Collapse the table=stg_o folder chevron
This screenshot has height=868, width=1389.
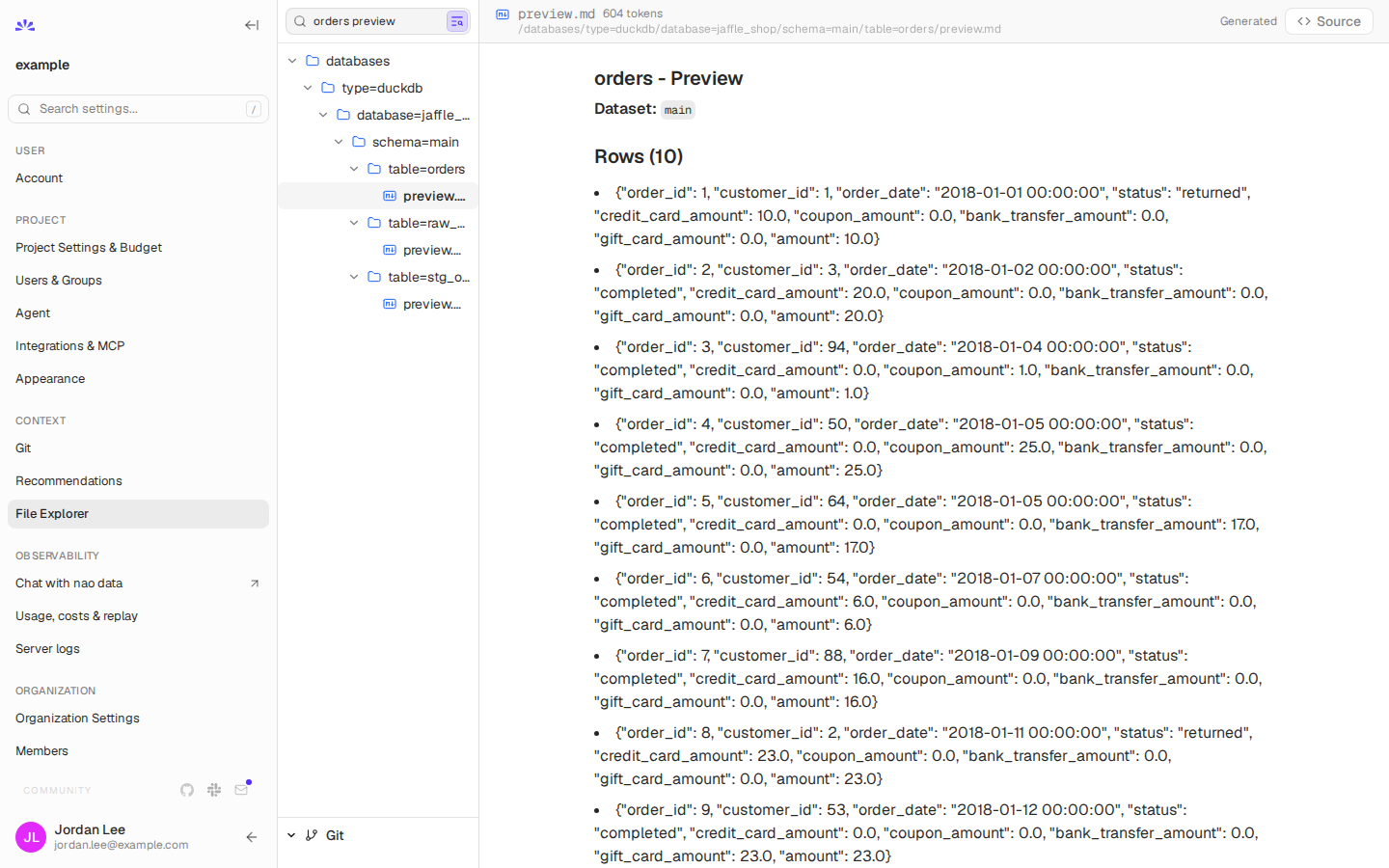[354, 277]
